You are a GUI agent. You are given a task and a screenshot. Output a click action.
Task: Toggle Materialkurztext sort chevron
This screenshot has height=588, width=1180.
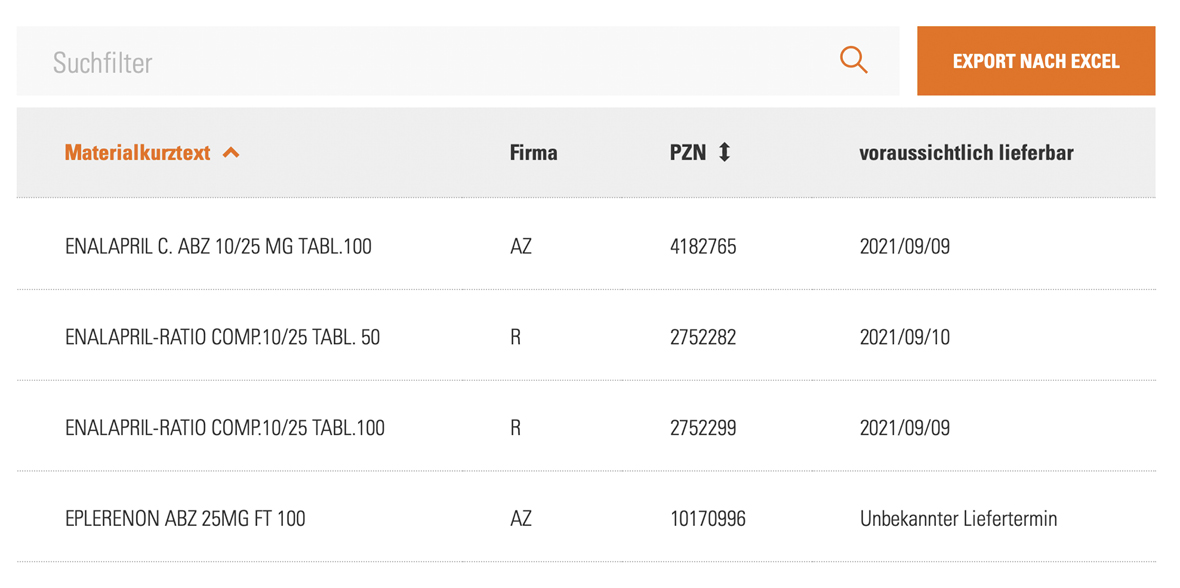point(231,153)
